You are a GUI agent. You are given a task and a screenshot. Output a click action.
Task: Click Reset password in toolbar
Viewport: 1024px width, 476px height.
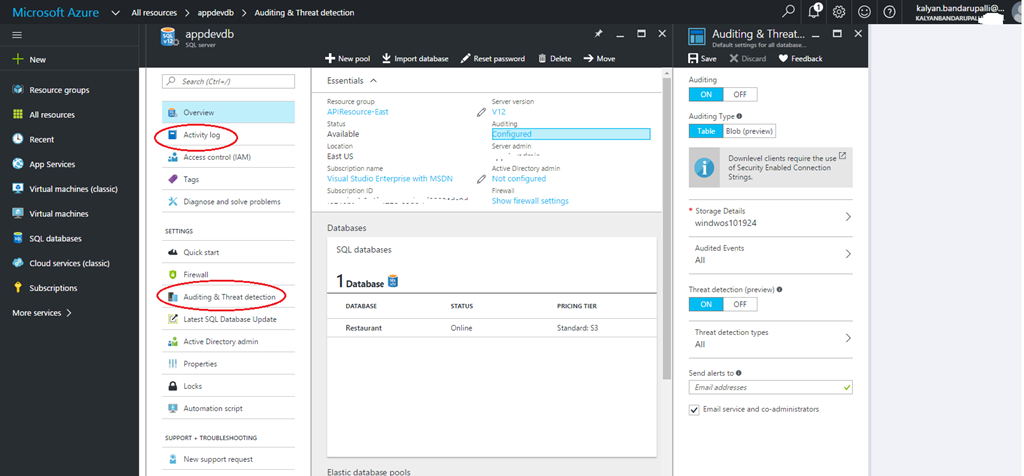492,59
